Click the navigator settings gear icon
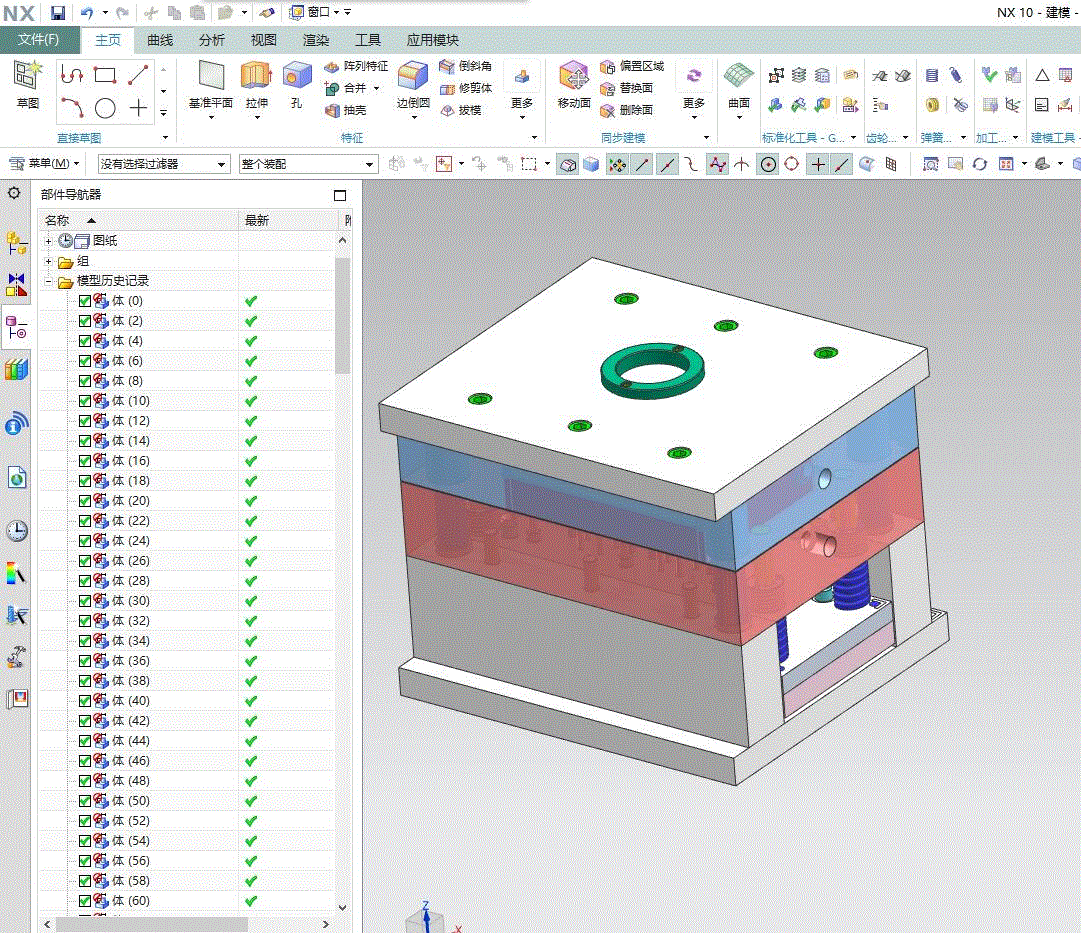 tap(14, 193)
